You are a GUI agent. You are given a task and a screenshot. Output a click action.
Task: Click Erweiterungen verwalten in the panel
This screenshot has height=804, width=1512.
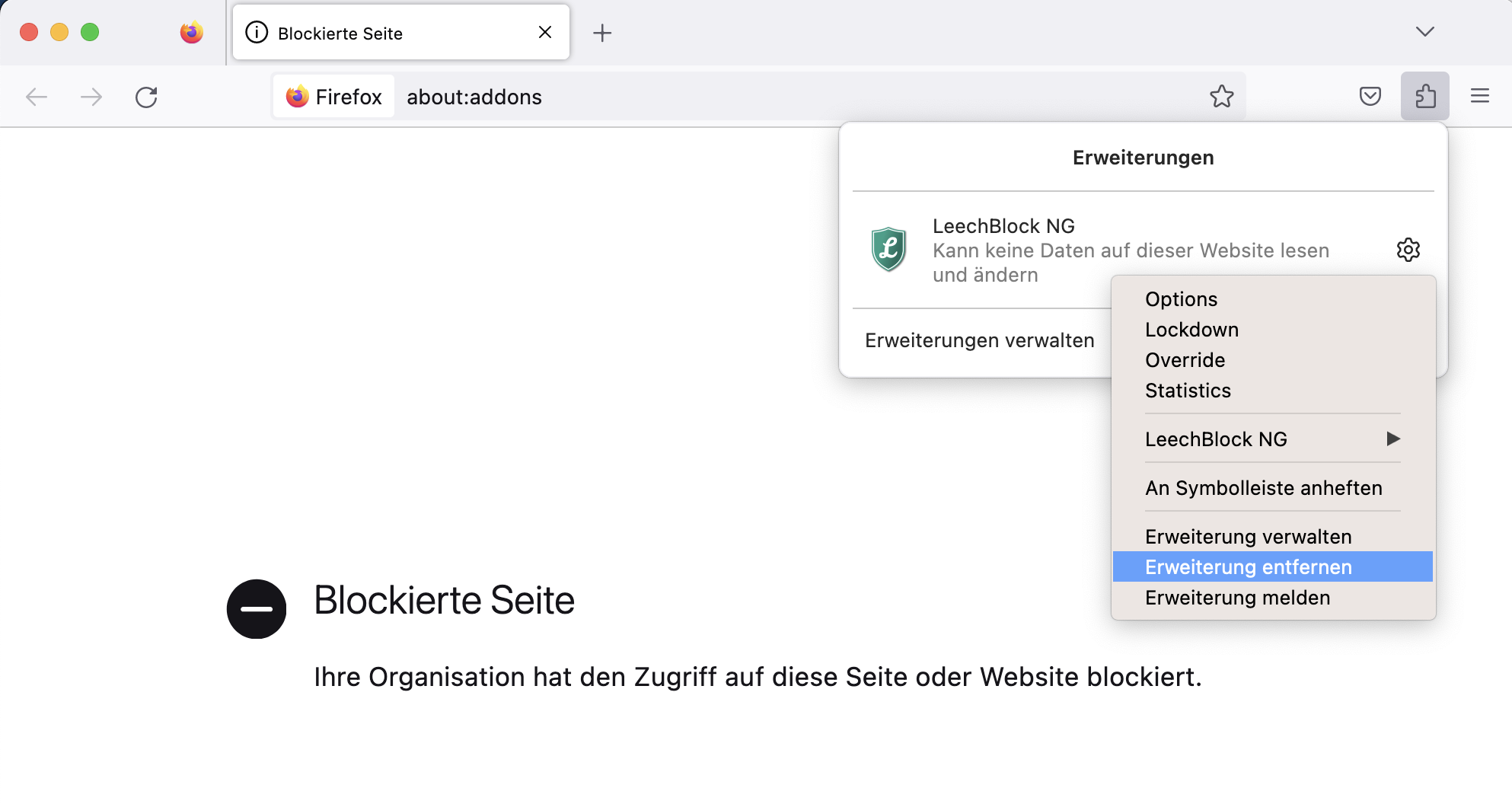click(979, 340)
